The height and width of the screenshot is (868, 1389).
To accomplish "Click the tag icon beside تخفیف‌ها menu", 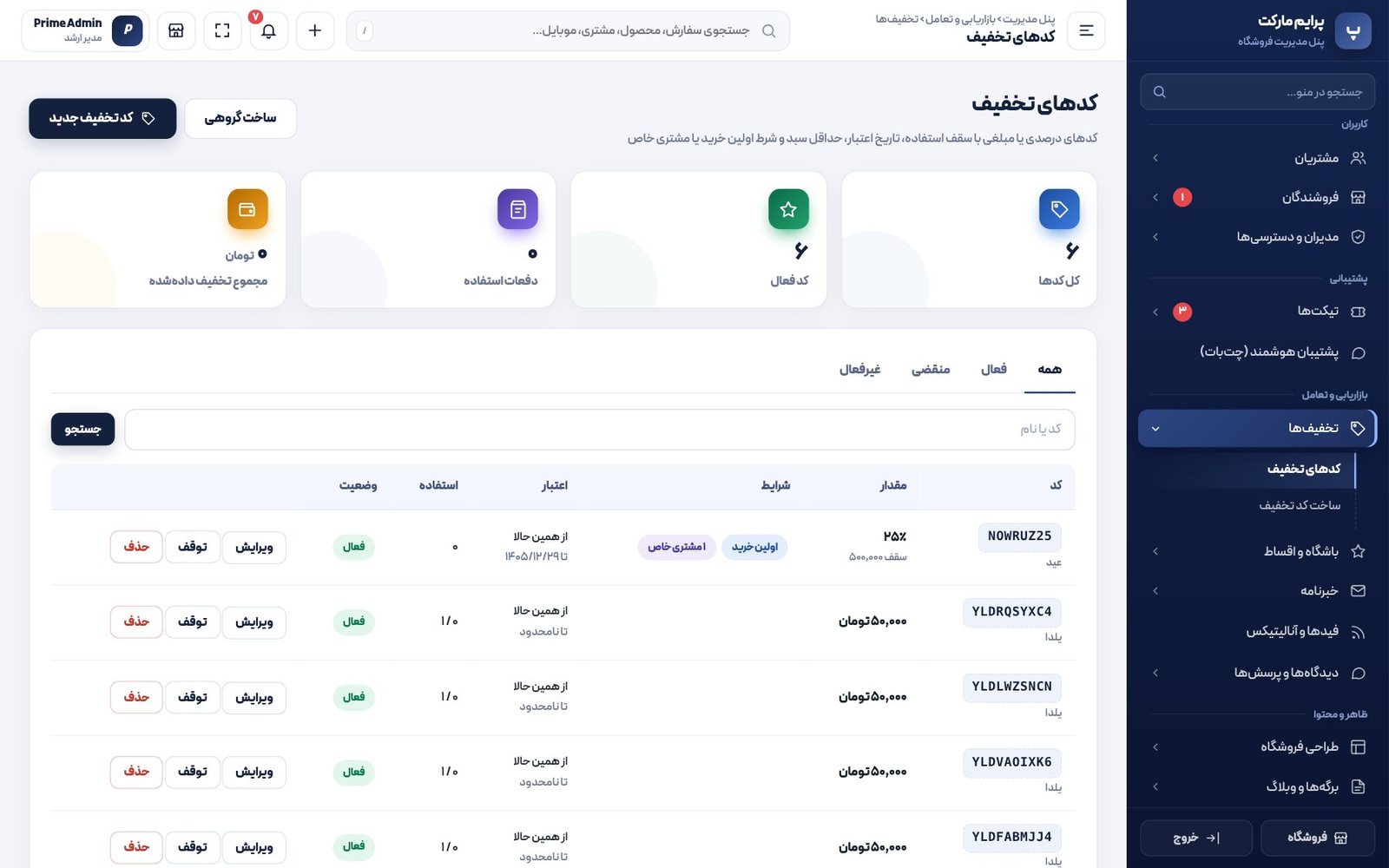I will 1359,428.
